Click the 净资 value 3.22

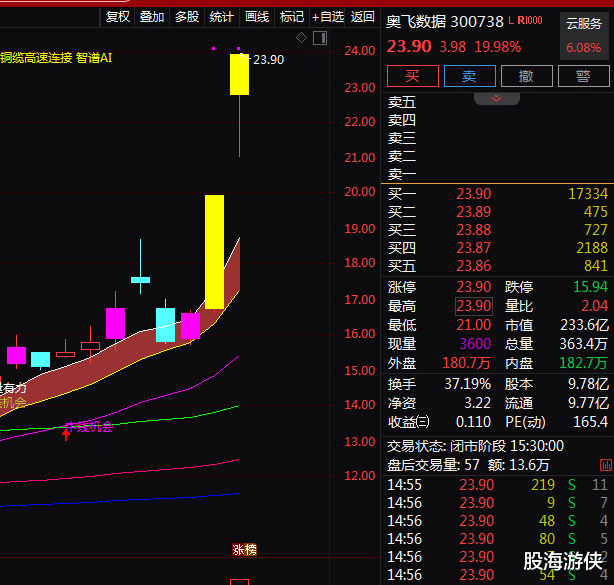477,403
